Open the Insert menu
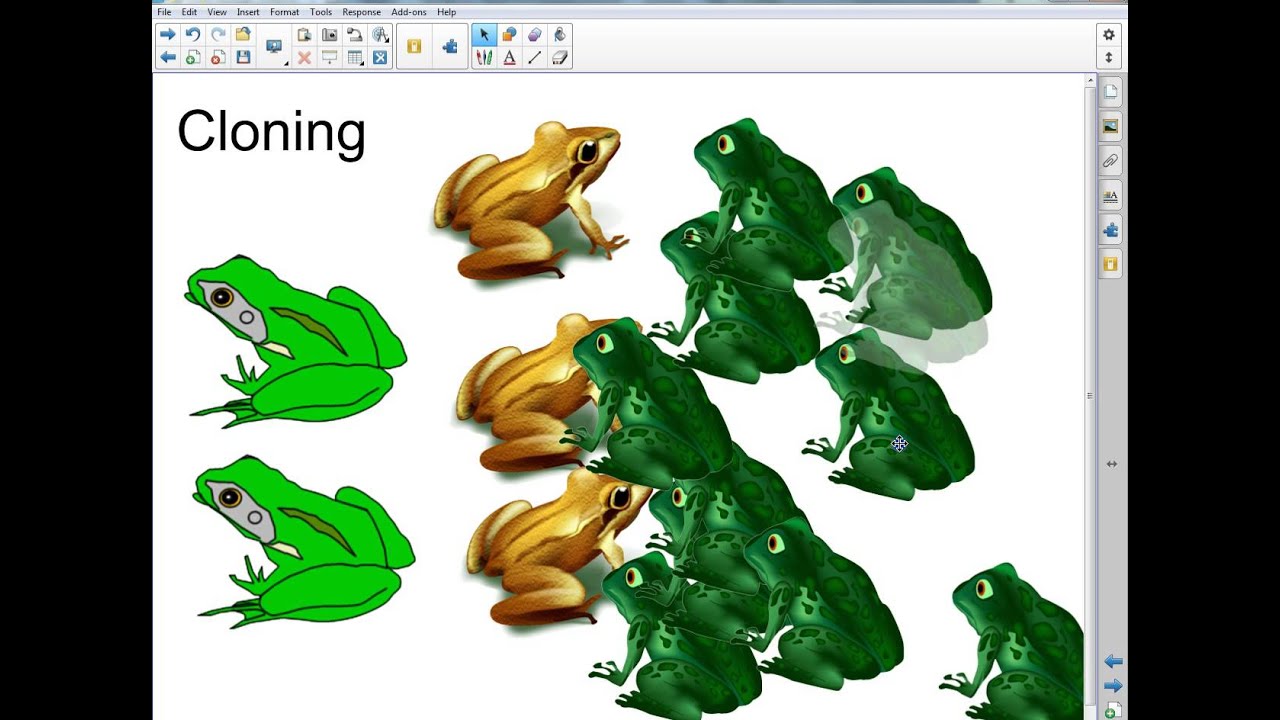This screenshot has height=720, width=1280. pyautogui.click(x=248, y=12)
